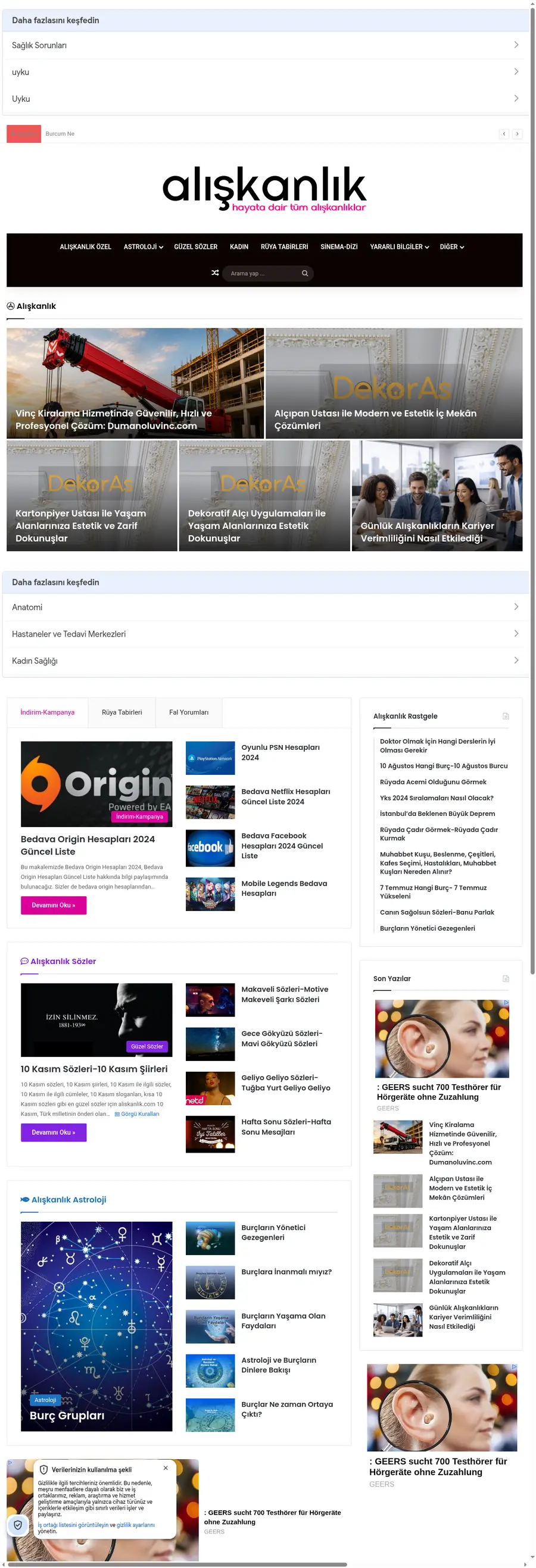Expand the Anatomi row
Image resolution: width=536 pixels, height=1568 pixels.
pyautogui.click(x=265, y=607)
